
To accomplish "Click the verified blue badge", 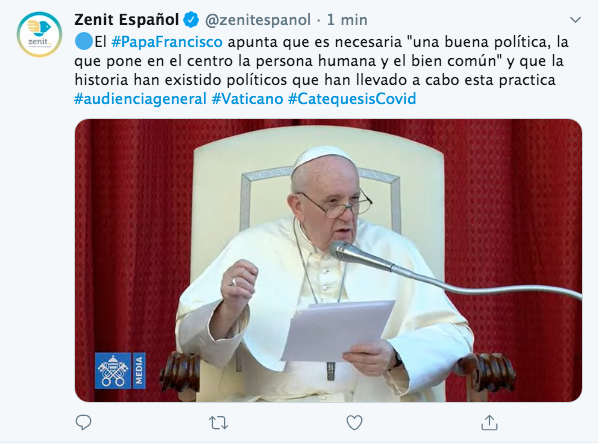I will (191, 19).
